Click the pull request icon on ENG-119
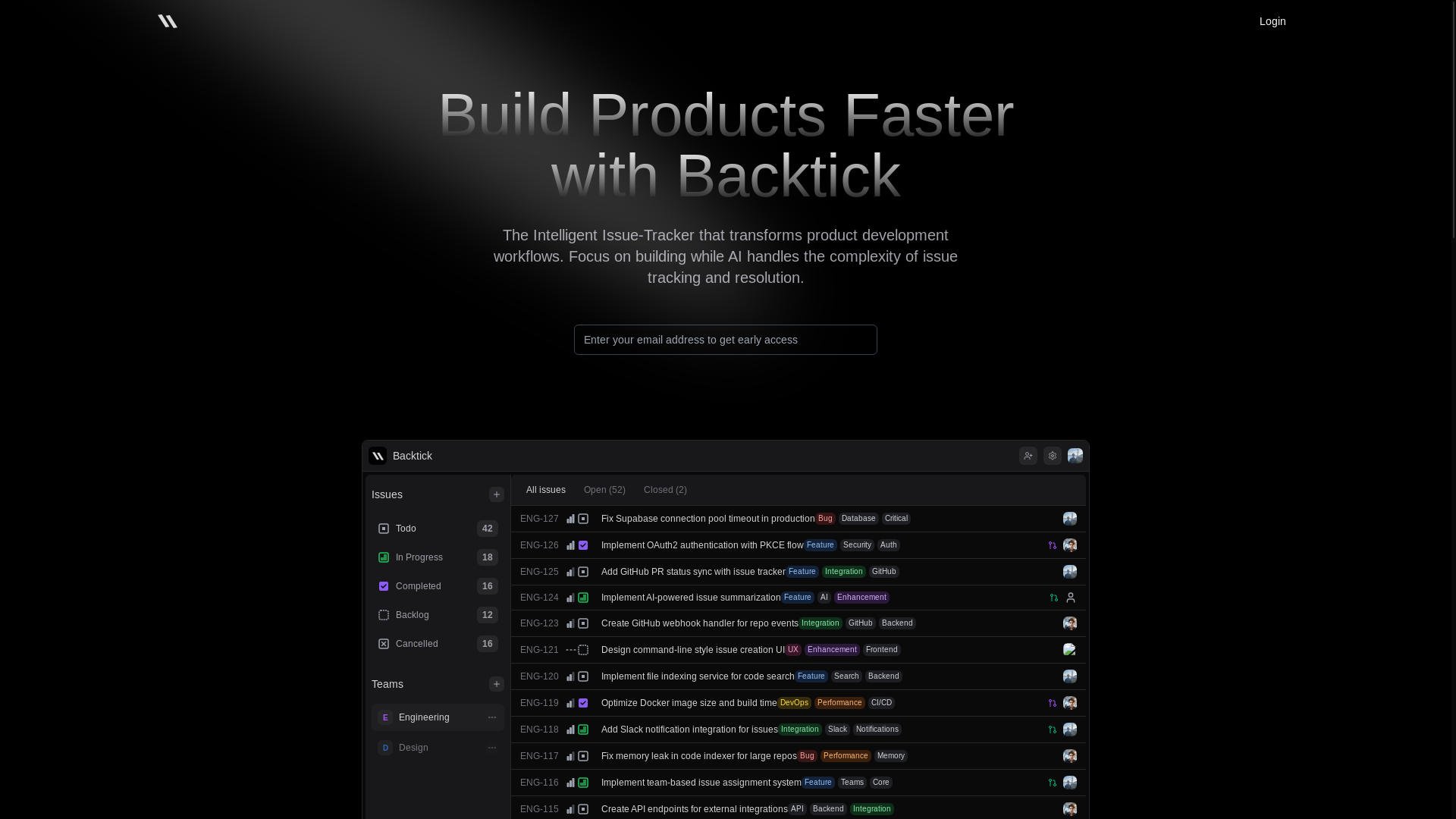Viewport: 1456px width, 819px height. tap(1053, 703)
